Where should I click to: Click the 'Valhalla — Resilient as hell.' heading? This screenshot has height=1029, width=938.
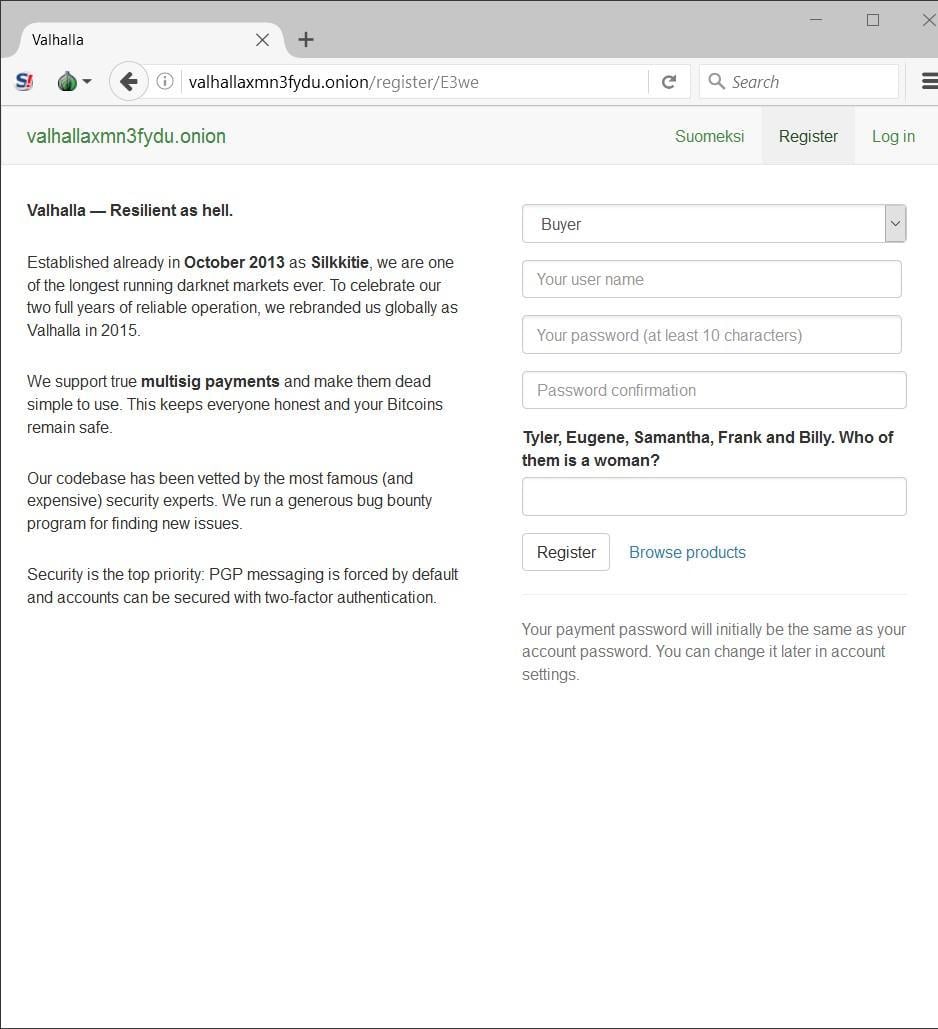[x=130, y=211]
